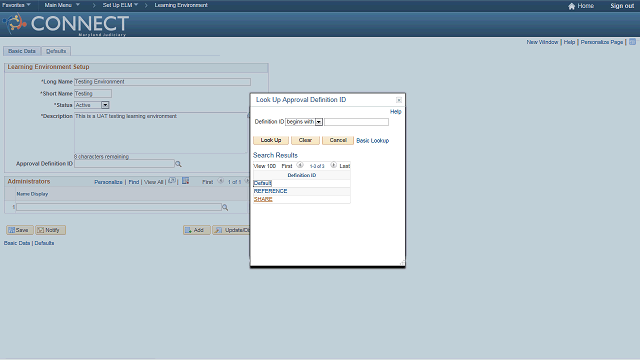Open Approval Definition ID lookup magnifier
The width and height of the screenshot is (640, 360).
(178, 164)
